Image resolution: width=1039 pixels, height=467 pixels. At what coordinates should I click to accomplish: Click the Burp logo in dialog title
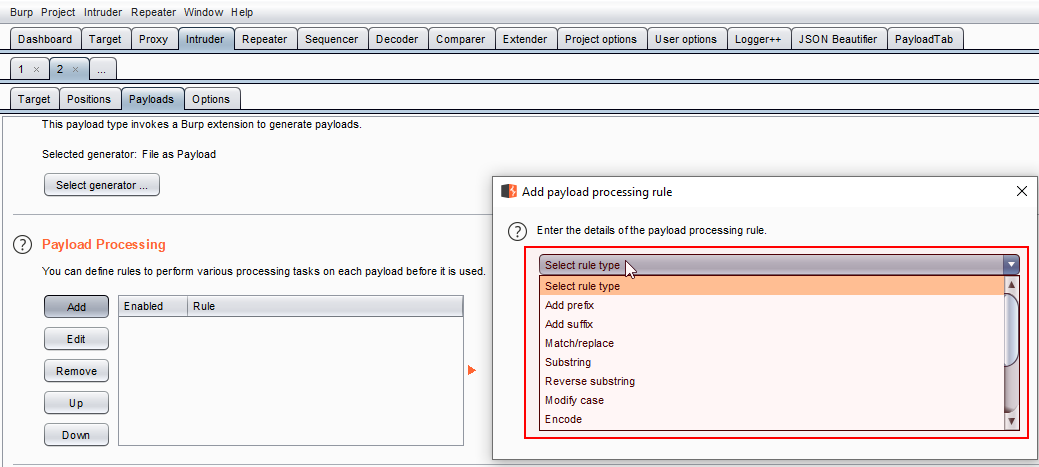509,191
